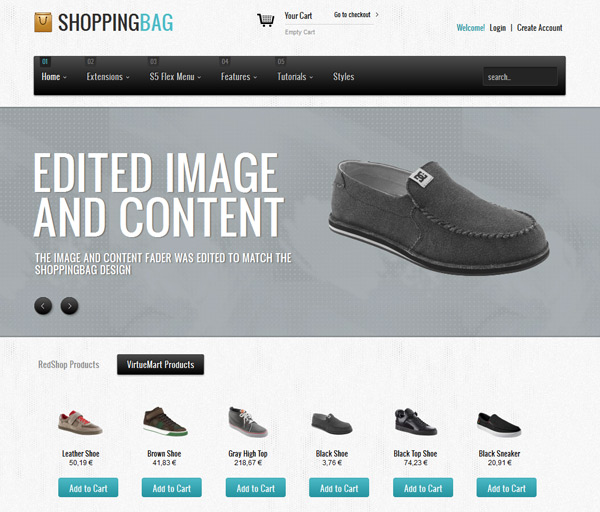600x512 pixels.
Task: Select the Black Sneaker product image
Action: pyautogui.click(x=499, y=424)
